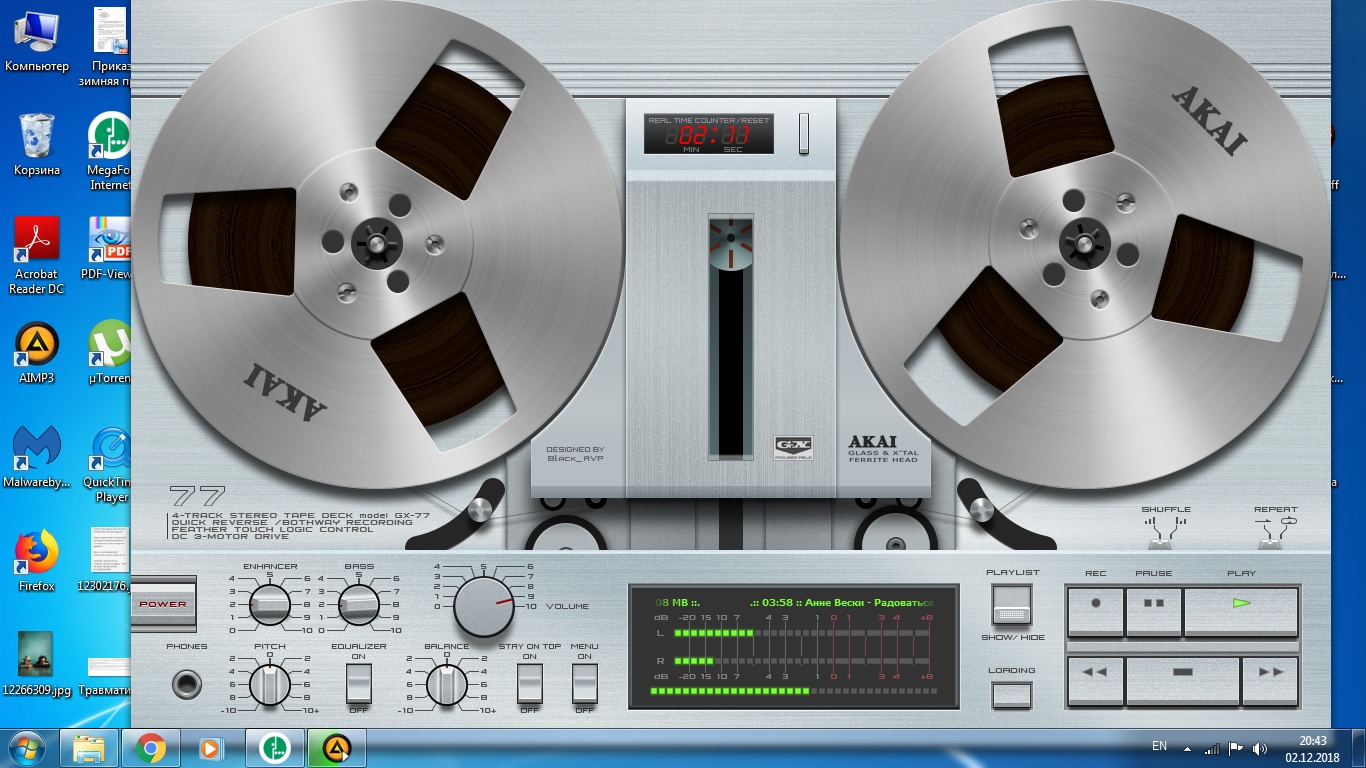Open Windows Explorer from the taskbar

[89, 748]
